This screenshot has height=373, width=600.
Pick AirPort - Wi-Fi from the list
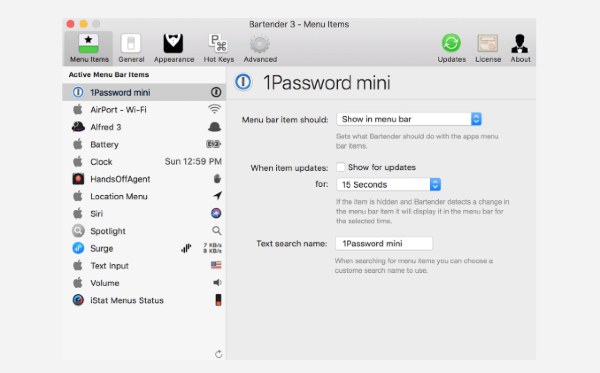tap(144, 110)
